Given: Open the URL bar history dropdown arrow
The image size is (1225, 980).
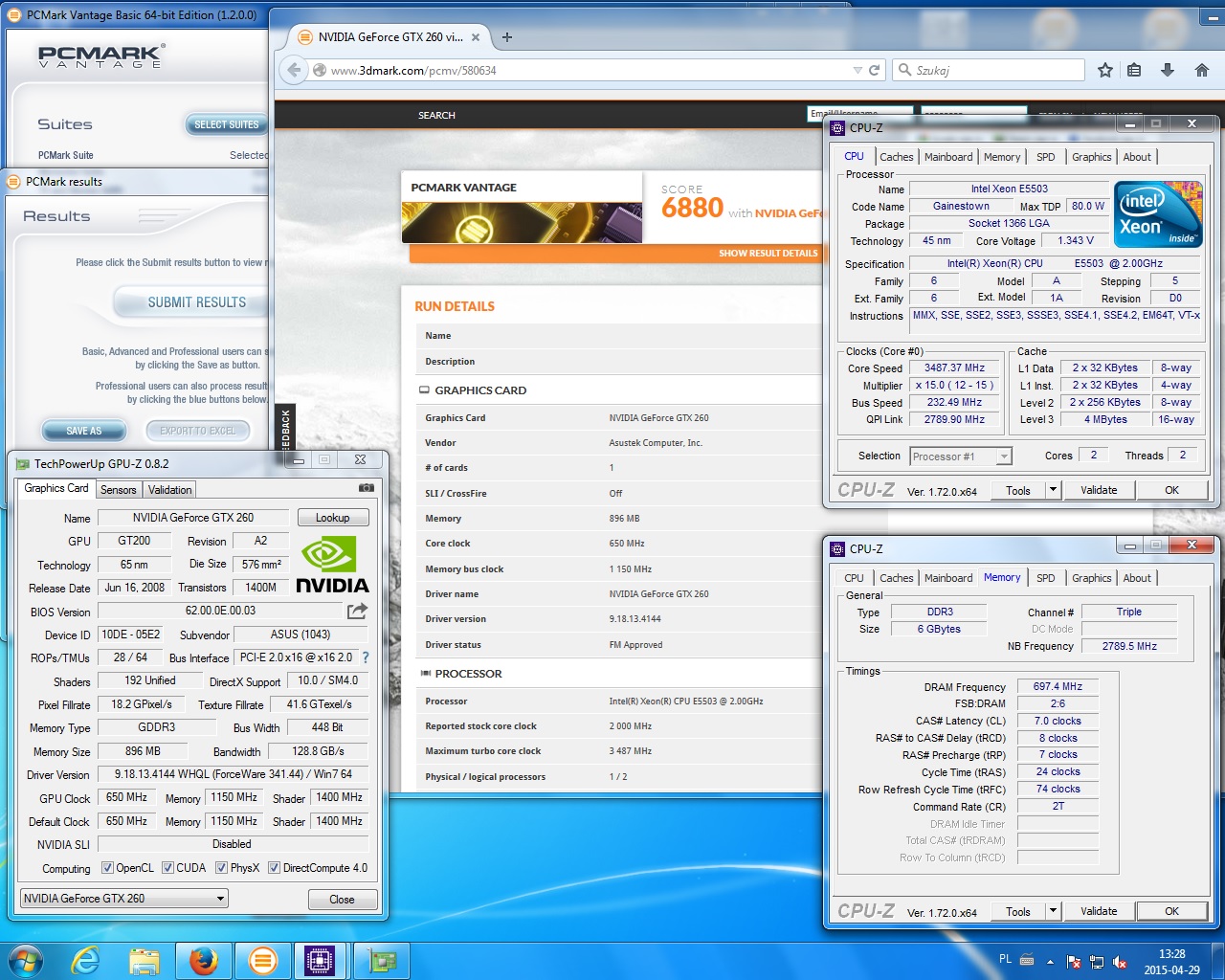Looking at the screenshot, I should click(857, 70).
